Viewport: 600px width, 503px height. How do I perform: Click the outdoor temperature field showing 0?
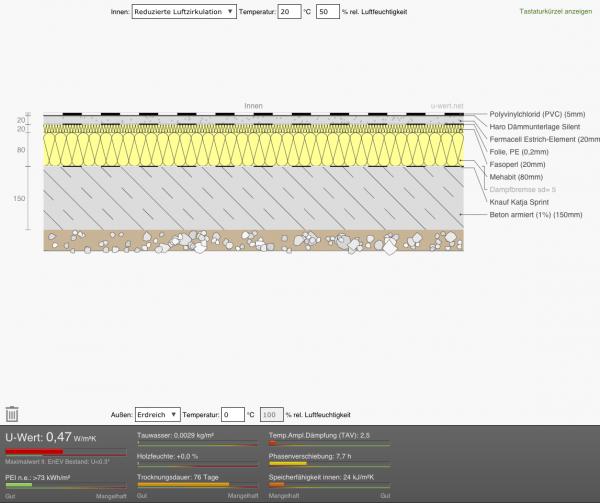coord(233,413)
